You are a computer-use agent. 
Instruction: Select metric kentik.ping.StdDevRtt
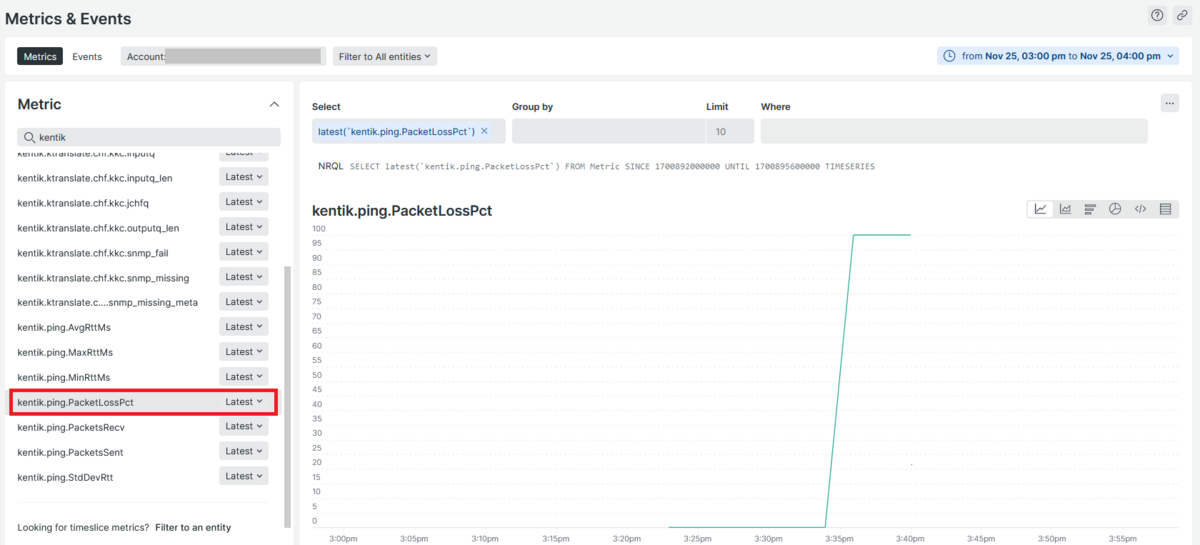click(65, 477)
